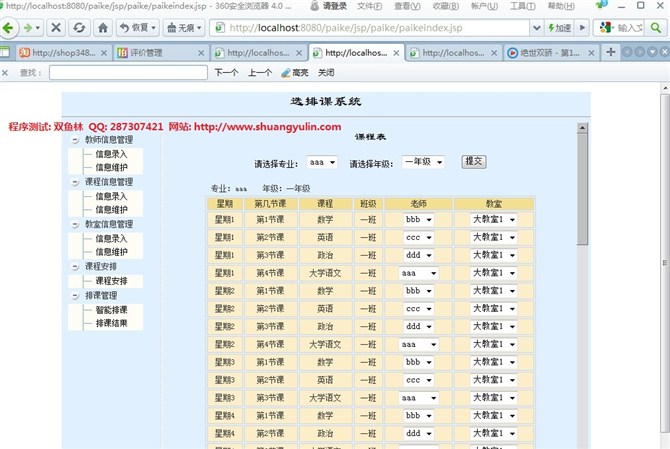This screenshot has width=670, height=449.
Task: Collapse the 课程安排 tree group node
Action: (x=75, y=267)
